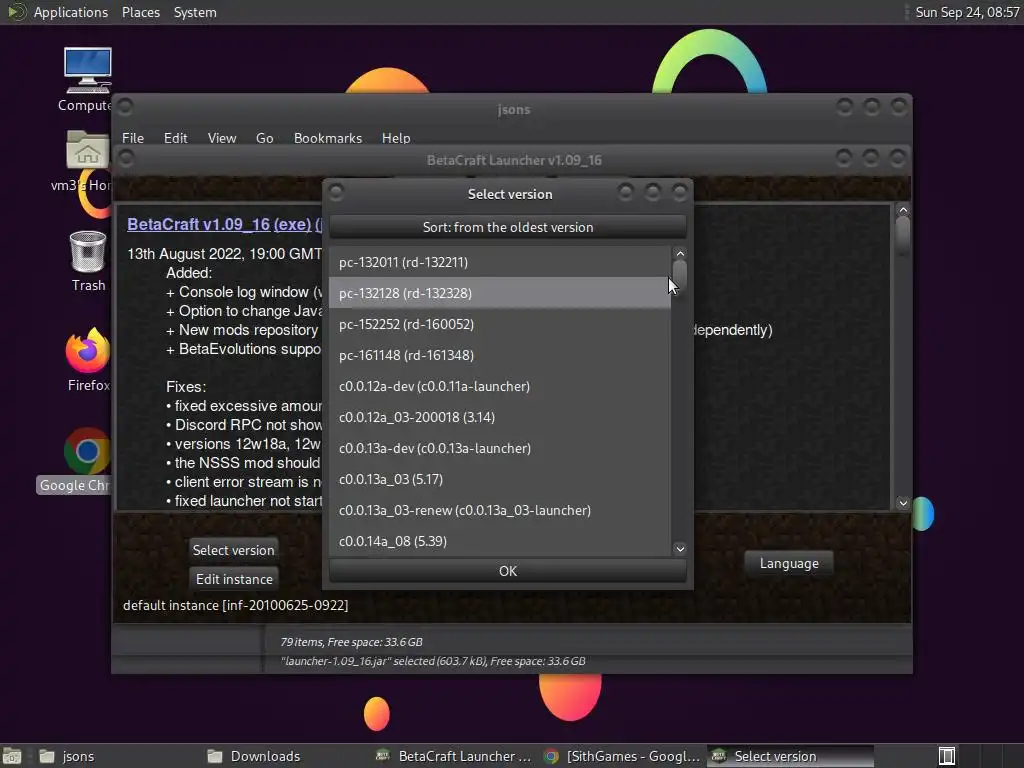Click the Select version dialog window menu button
The image size is (1024, 768).
point(336,192)
